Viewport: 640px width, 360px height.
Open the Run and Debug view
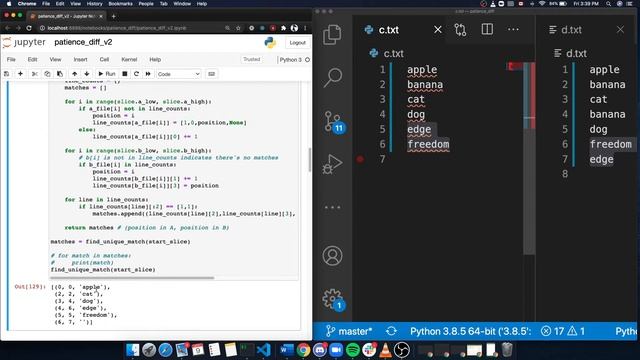click(x=332, y=164)
